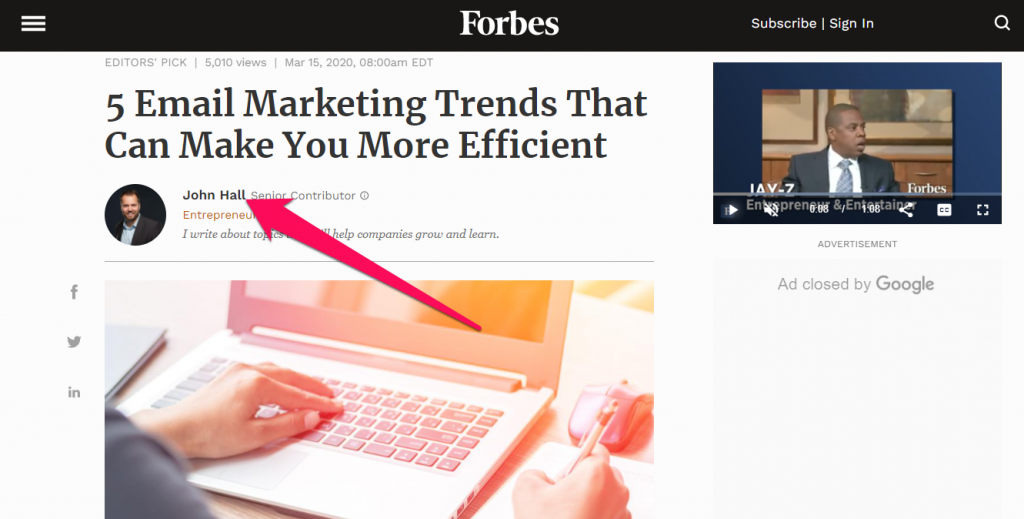Click the laptop article hero image
The height and width of the screenshot is (519, 1024).
(x=379, y=400)
